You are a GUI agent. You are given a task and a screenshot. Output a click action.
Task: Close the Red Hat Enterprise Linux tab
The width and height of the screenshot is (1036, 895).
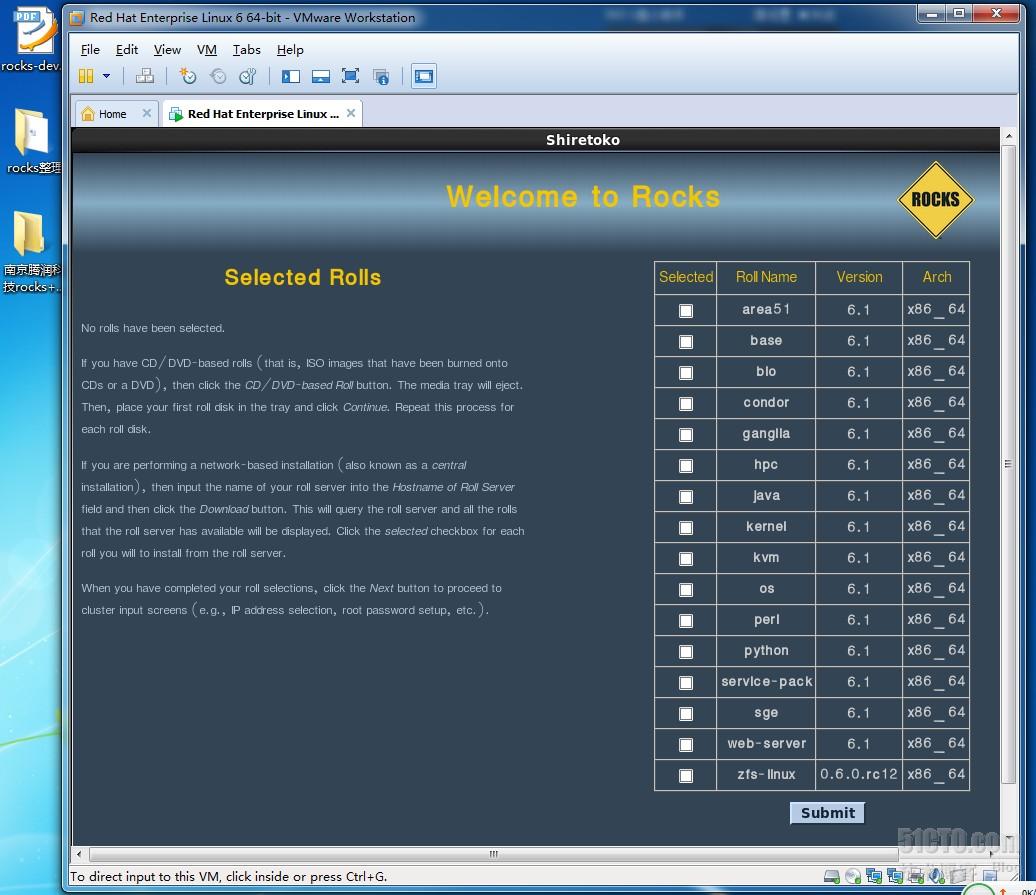pos(351,113)
